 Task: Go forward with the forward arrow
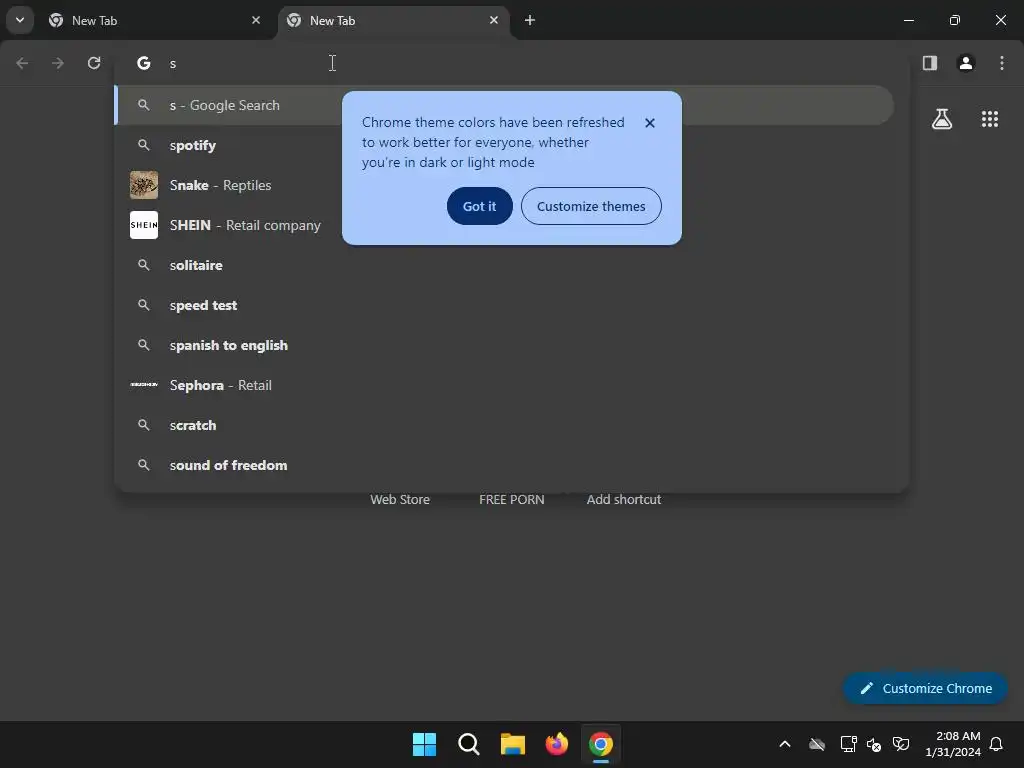pyautogui.click(x=58, y=63)
